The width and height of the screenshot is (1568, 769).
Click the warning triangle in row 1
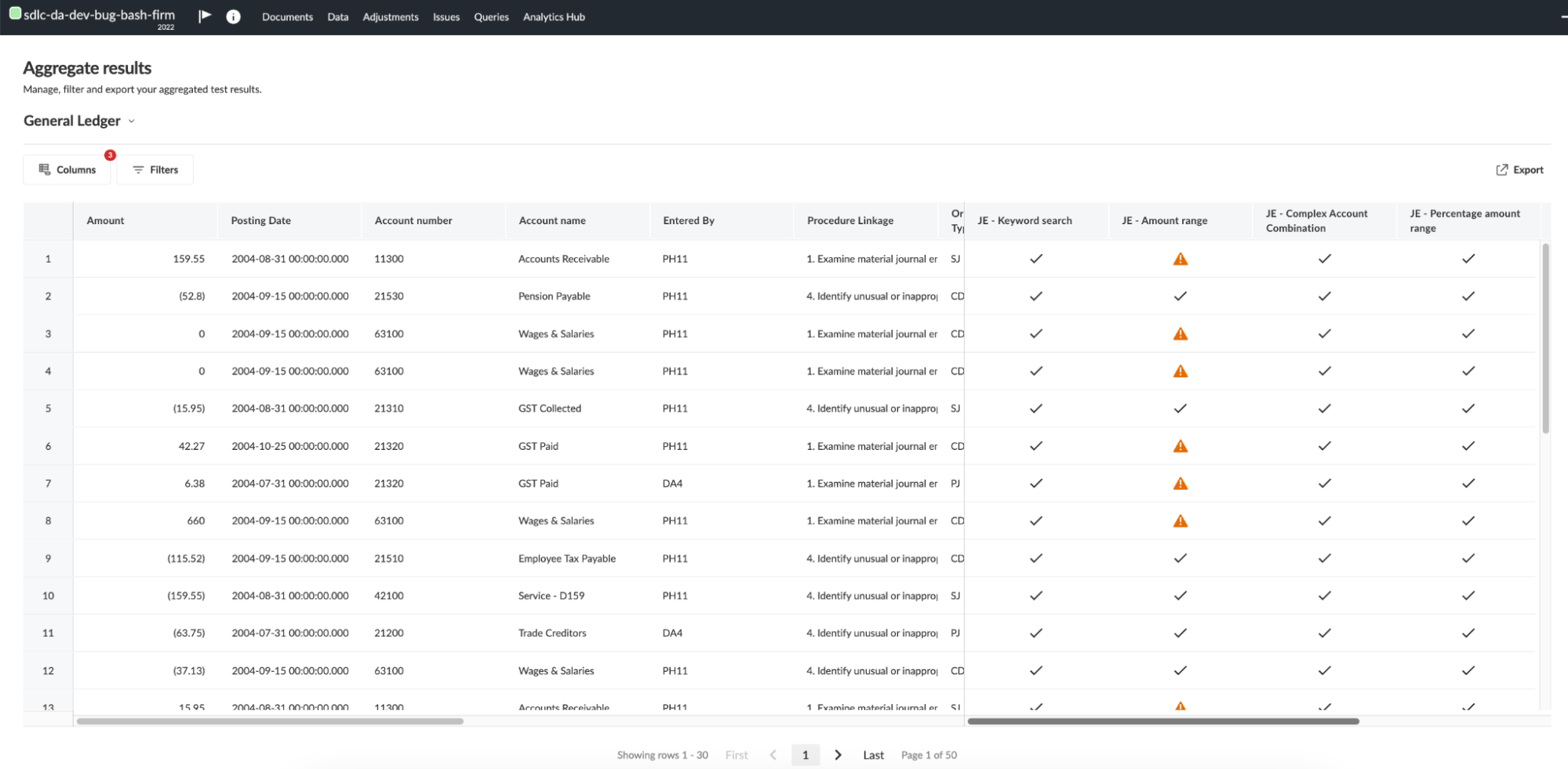pyautogui.click(x=1180, y=259)
